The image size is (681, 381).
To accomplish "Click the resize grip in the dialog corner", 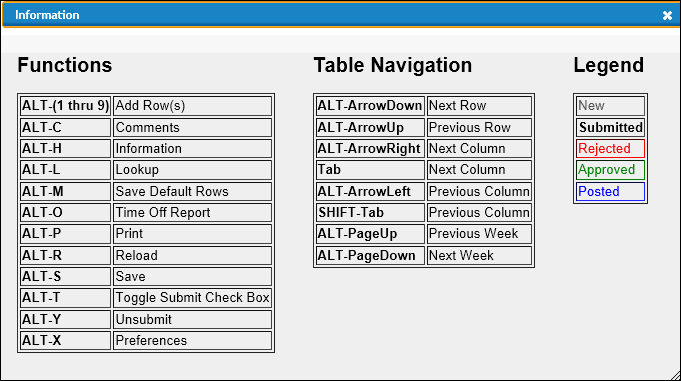I will tap(675, 375).
